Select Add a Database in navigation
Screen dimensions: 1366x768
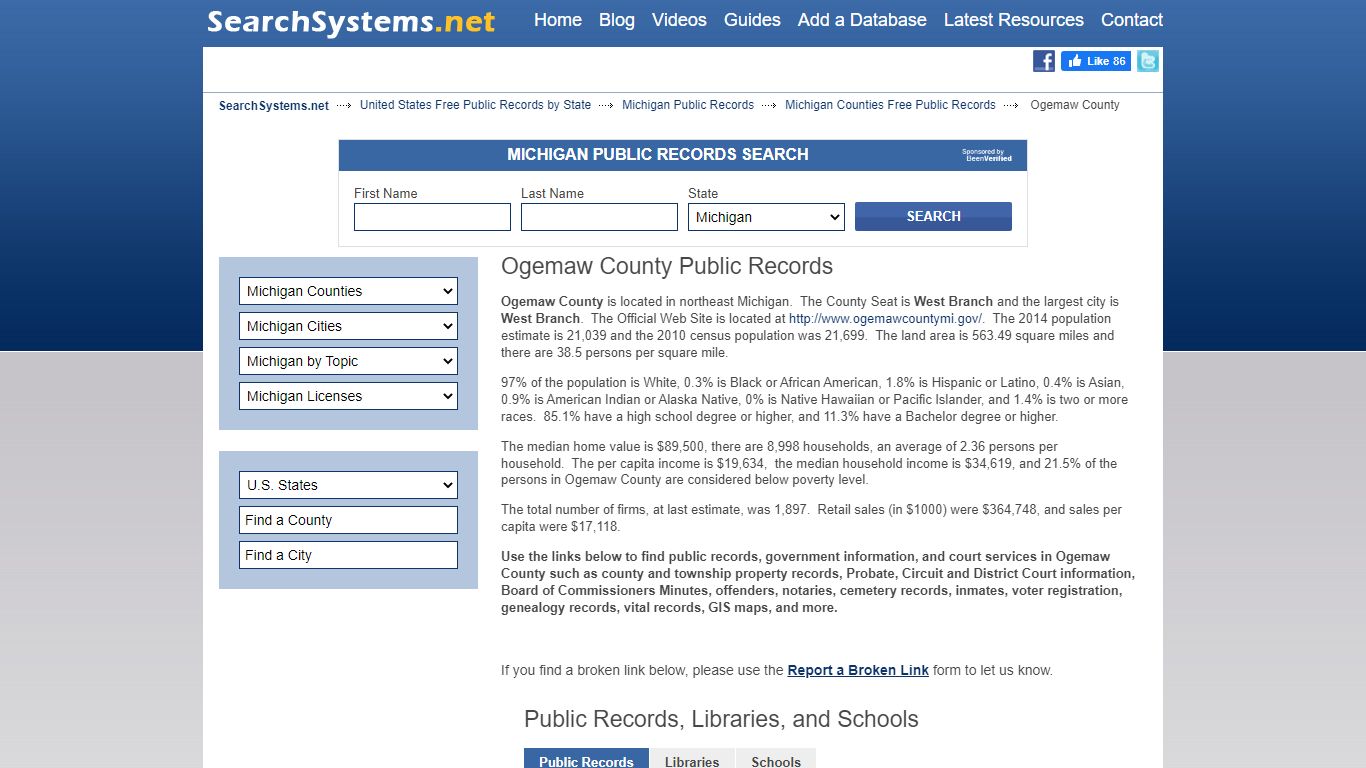tap(862, 20)
